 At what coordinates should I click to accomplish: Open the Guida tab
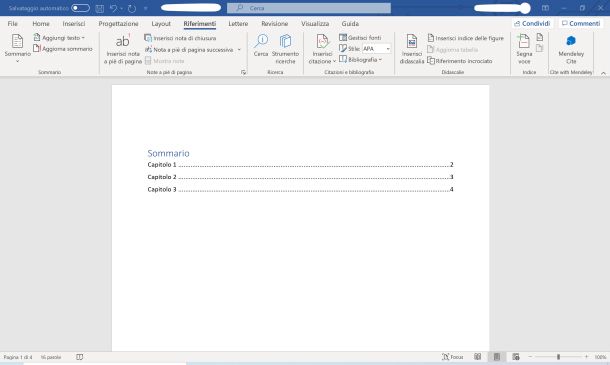point(350,23)
